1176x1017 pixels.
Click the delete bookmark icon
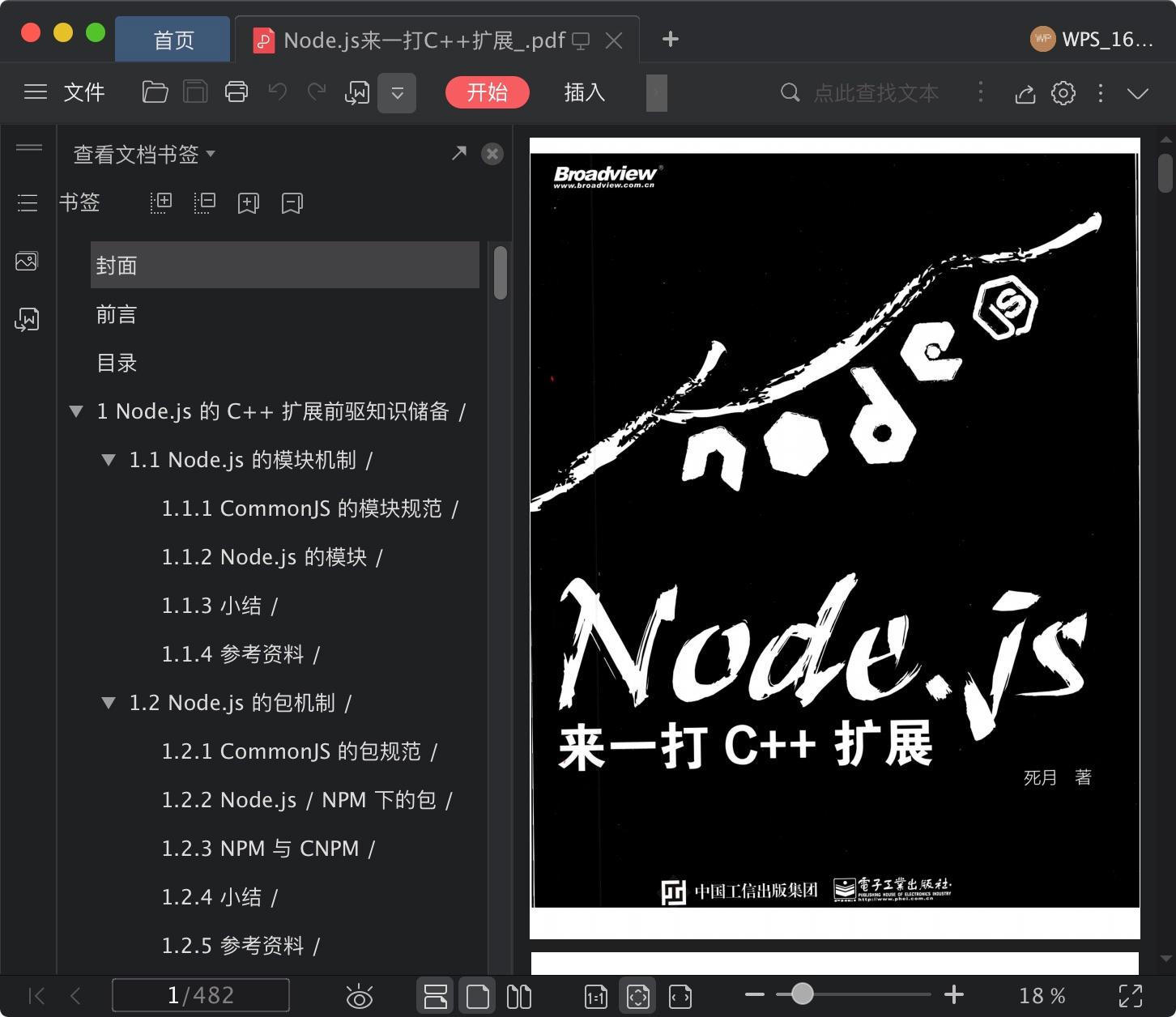[x=292, y=203]
